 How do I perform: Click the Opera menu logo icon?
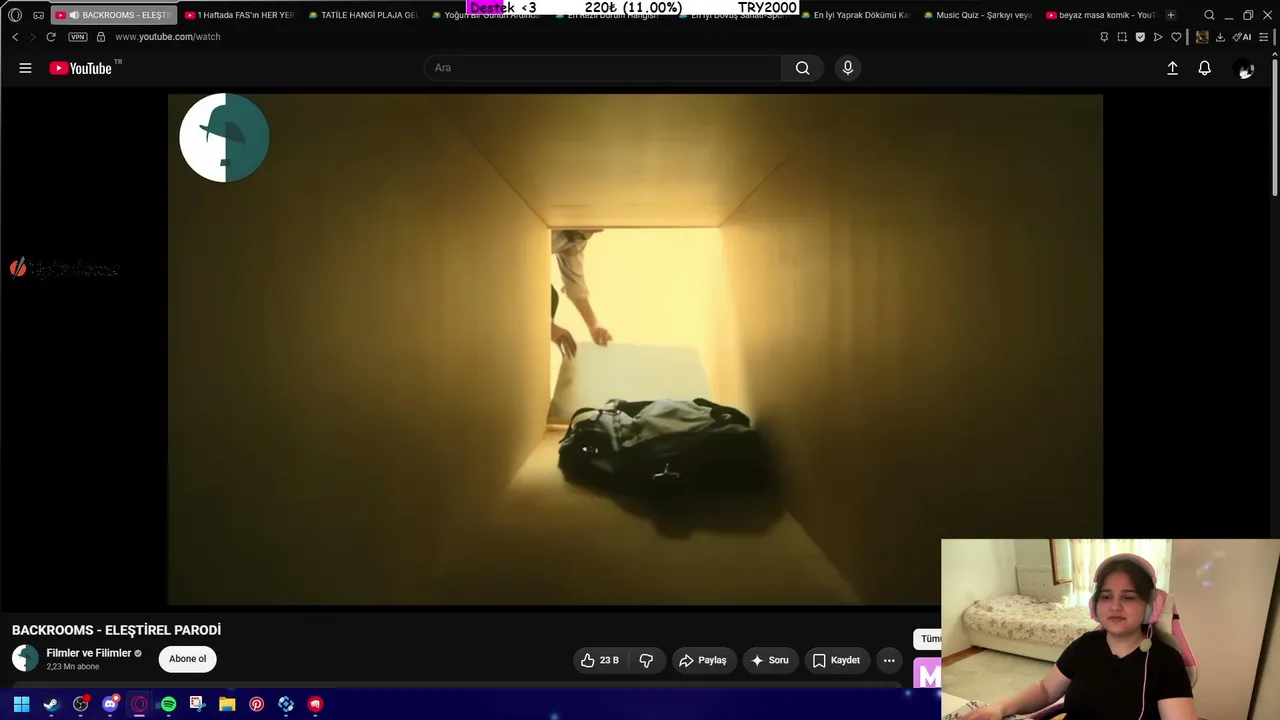click(15, 15)
